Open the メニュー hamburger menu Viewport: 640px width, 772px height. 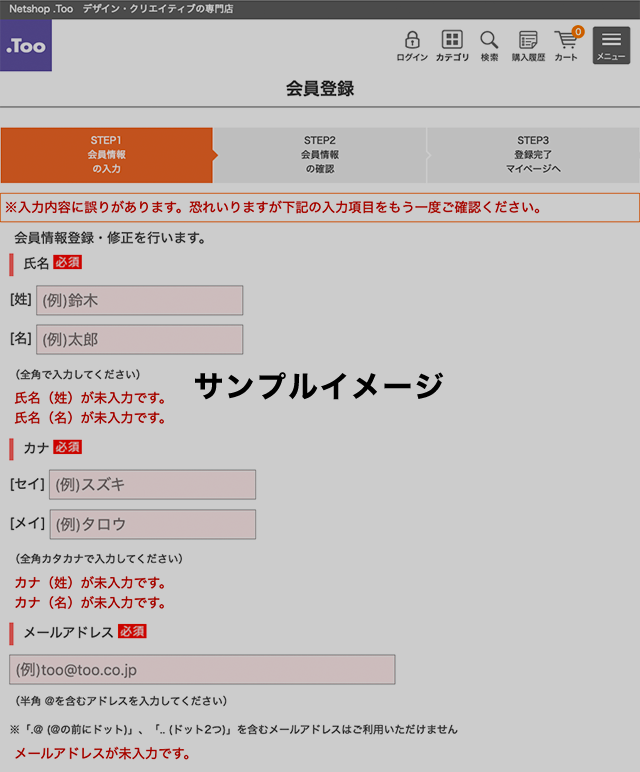pyautogui.click(x=611, y=45)
